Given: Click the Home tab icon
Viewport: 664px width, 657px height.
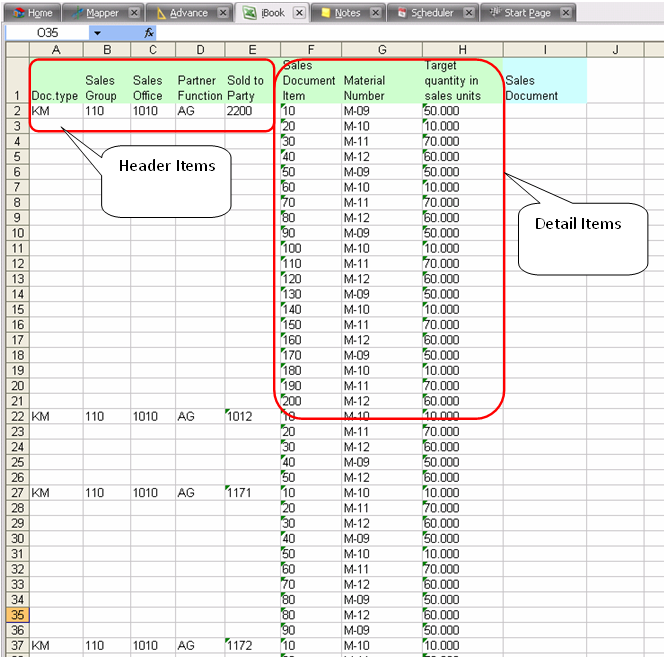Looking at the screenshot, I should 18,13.
